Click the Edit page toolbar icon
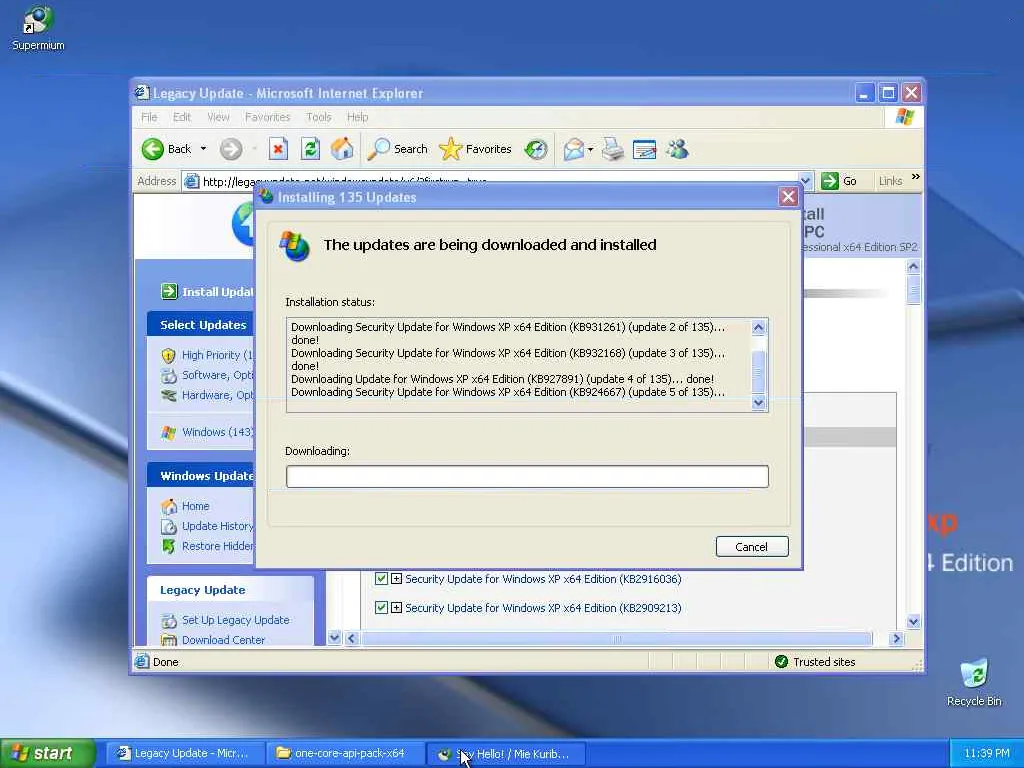The height and width of the screenshot is (768, 1024). [x=645, y=150]
